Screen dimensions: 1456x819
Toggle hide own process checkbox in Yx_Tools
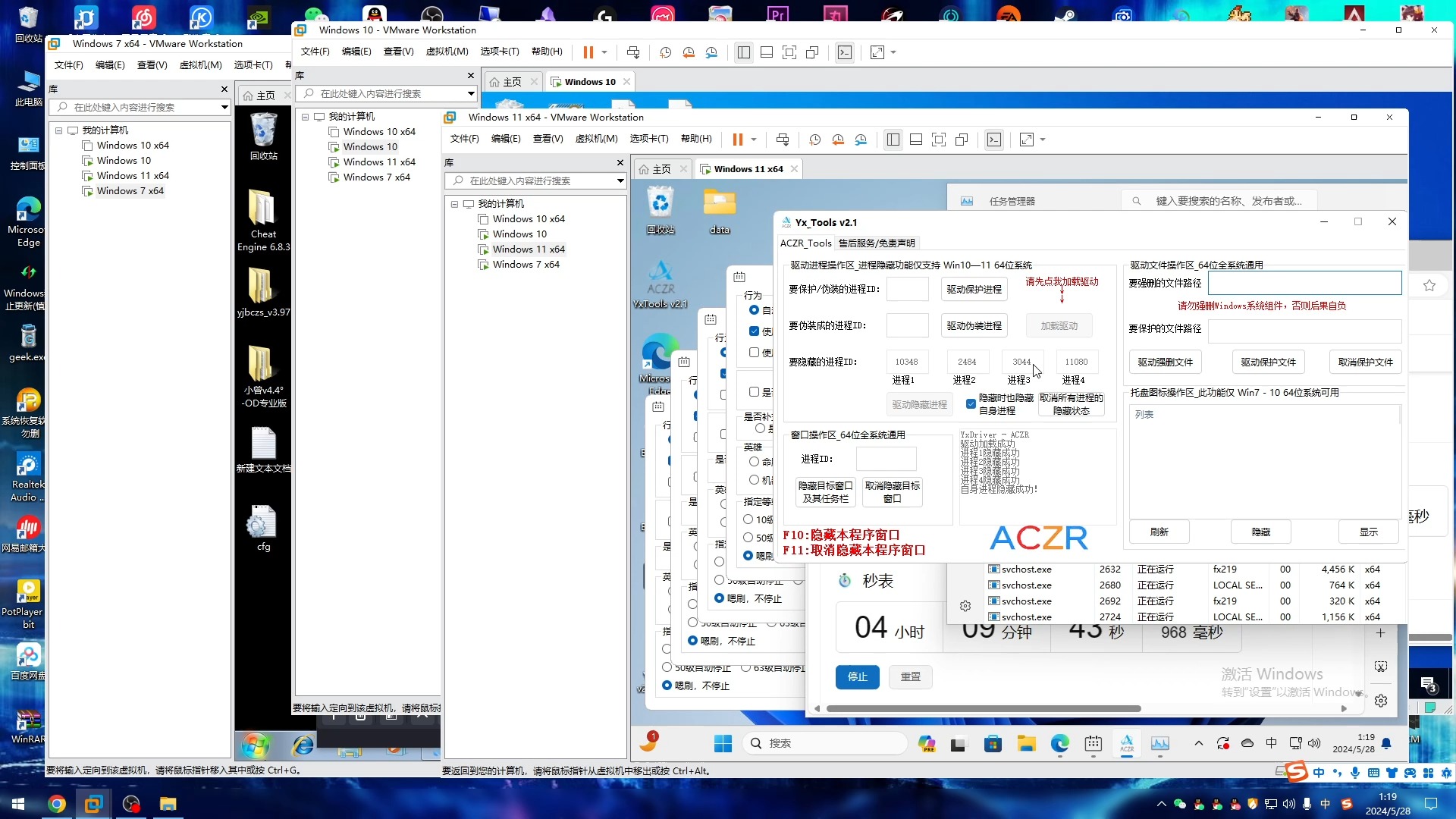coord(971,403)
